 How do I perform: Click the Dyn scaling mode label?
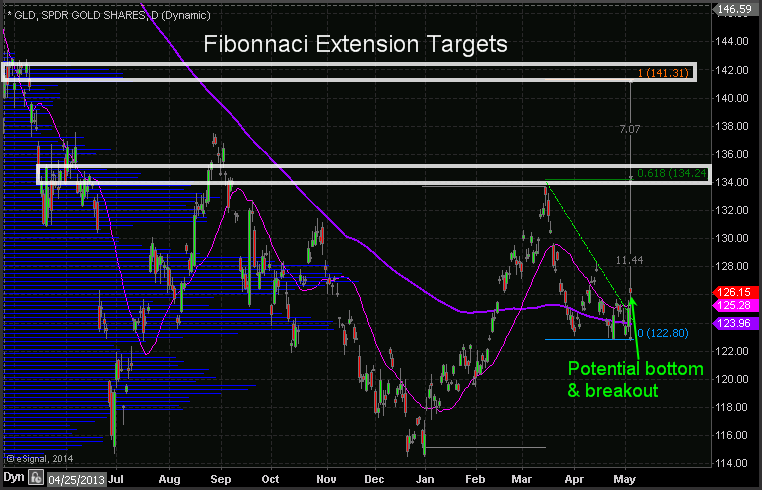point(14,477)
